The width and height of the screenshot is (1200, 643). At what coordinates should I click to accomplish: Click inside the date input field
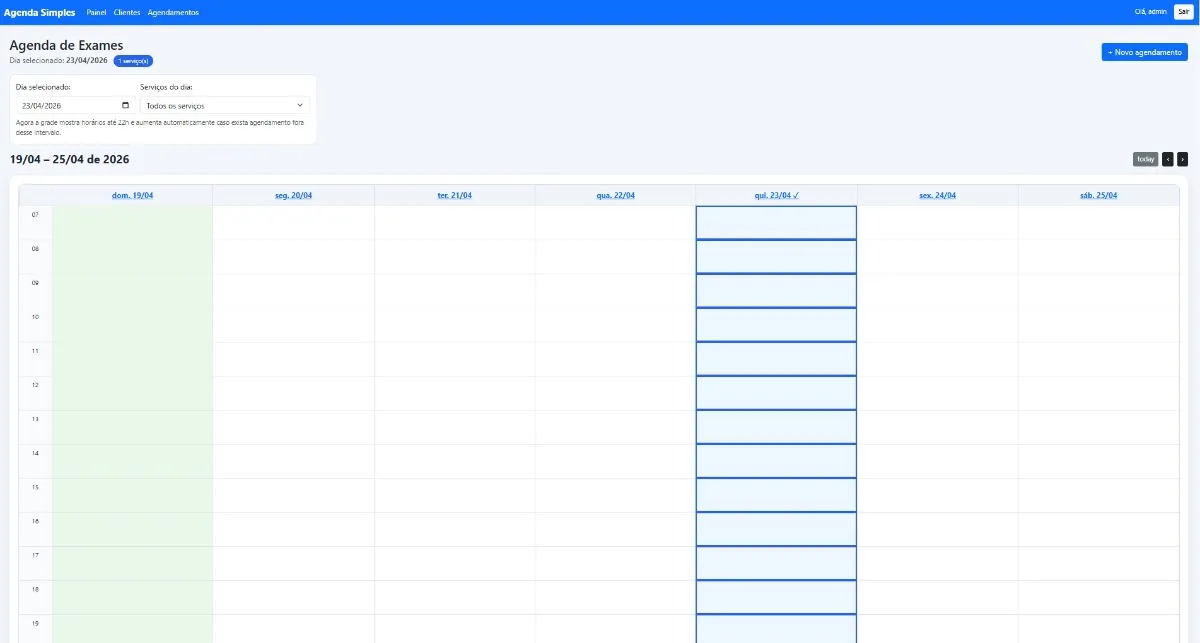62,105
